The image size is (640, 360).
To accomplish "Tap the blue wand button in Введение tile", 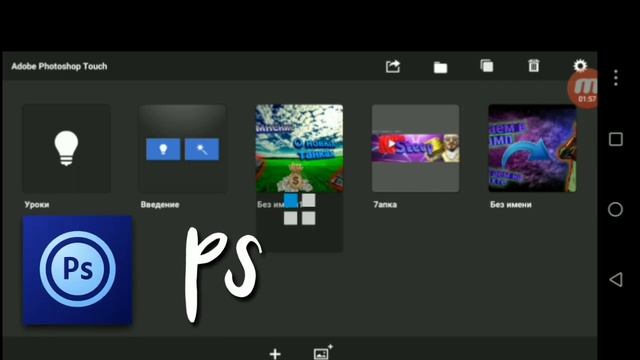I will tap(202, 149).
